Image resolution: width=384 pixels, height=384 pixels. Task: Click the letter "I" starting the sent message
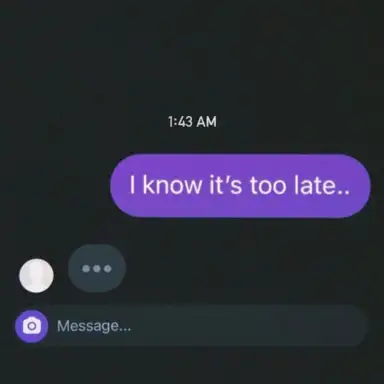132,185
